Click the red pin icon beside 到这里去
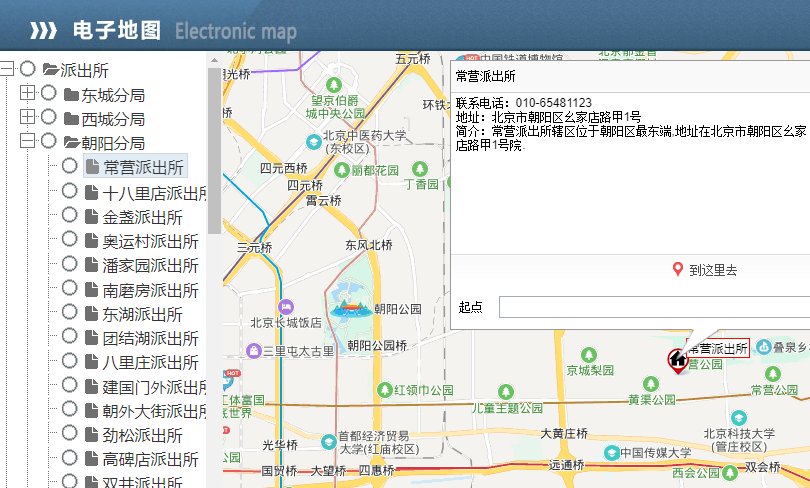Image resolution: width=810 pixels, height=488 pixels. pos(678,269)
